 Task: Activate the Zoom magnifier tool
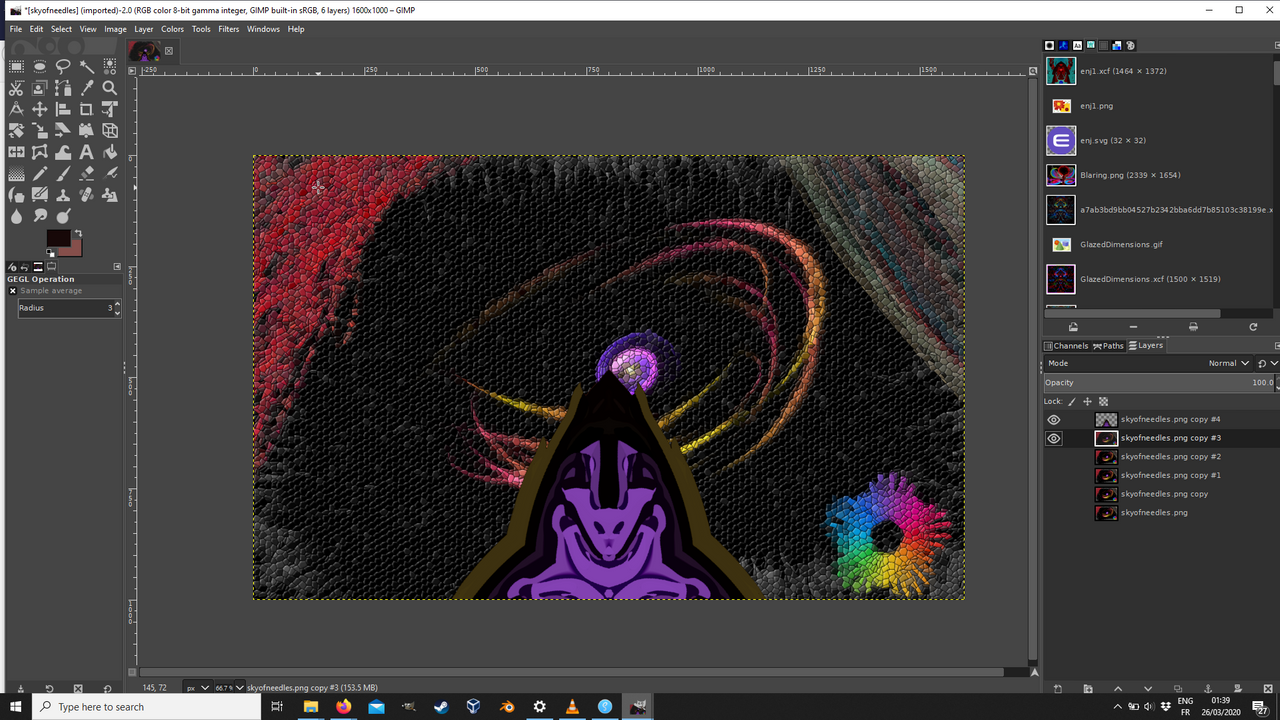pyautogui.click(x=110, y=88)
